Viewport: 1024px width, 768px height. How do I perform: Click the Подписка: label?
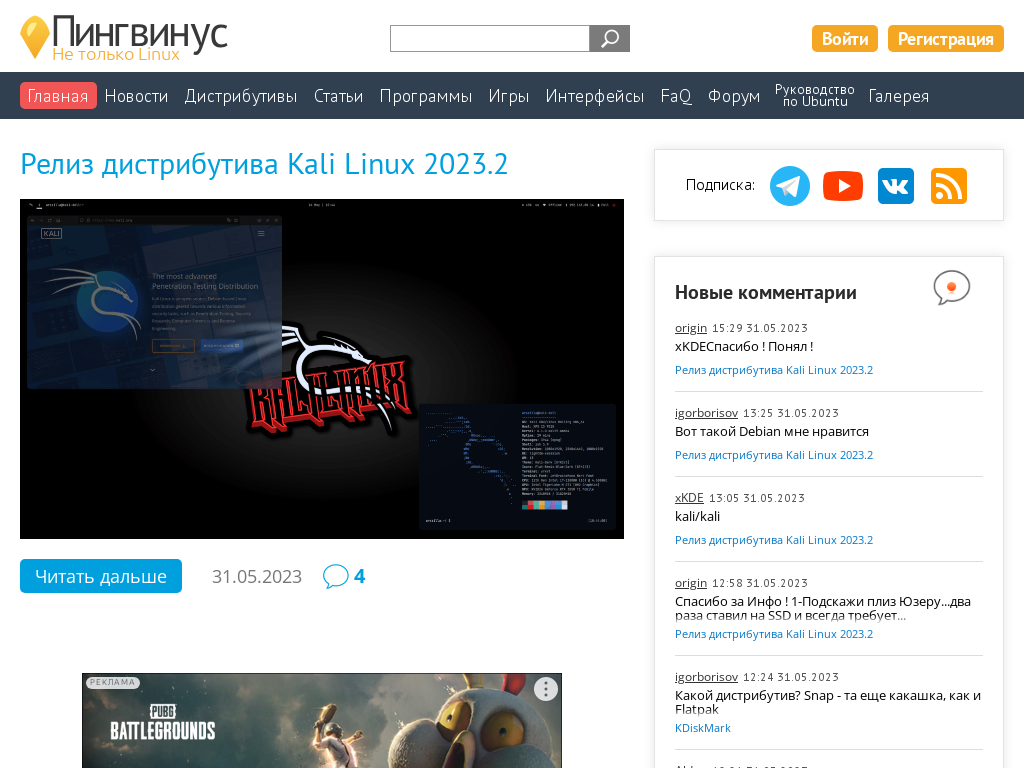click(x=720, y=185)
